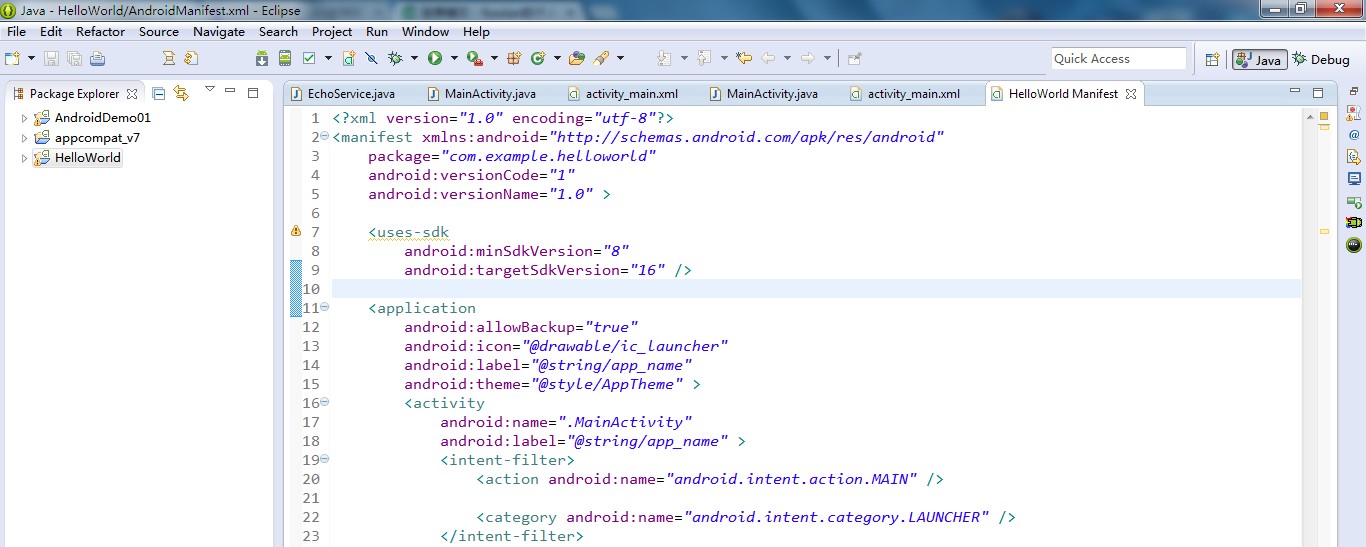Screen dimensions: 1366x547
Task: Open the New wizard dropdown arrow
Action: point(30,59)
